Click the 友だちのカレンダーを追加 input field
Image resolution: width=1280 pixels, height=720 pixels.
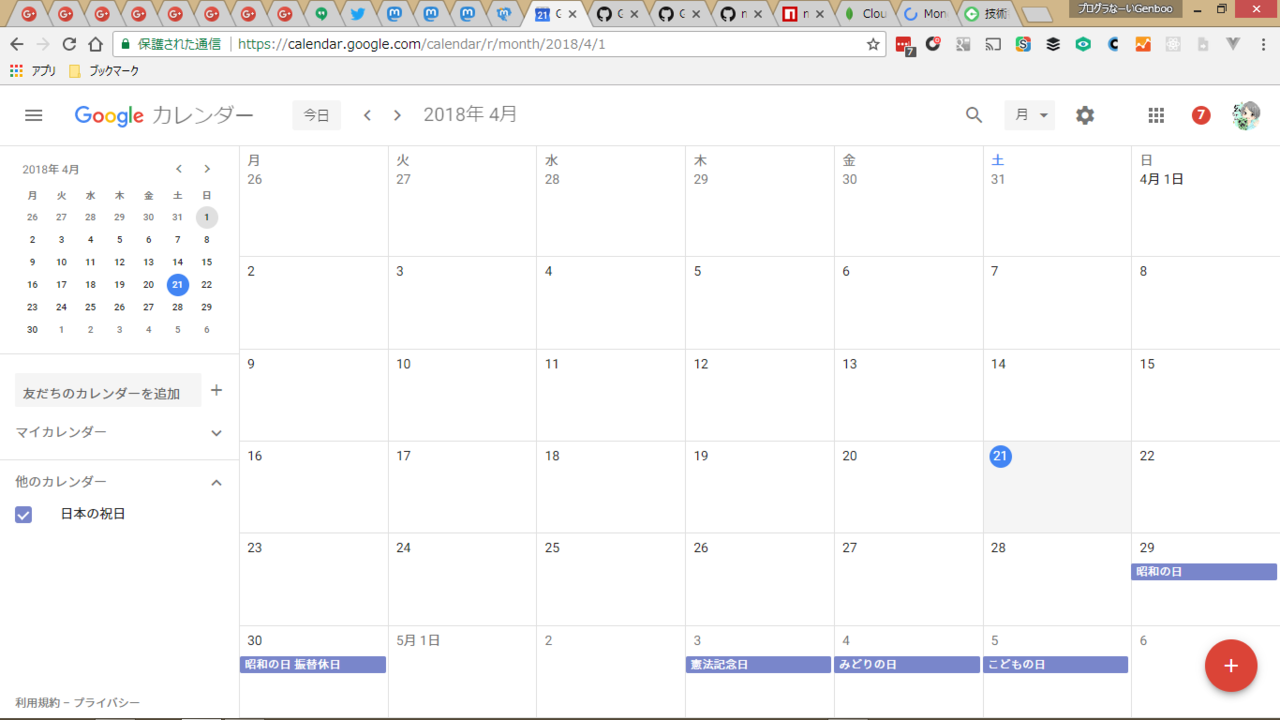pos(108,392)
